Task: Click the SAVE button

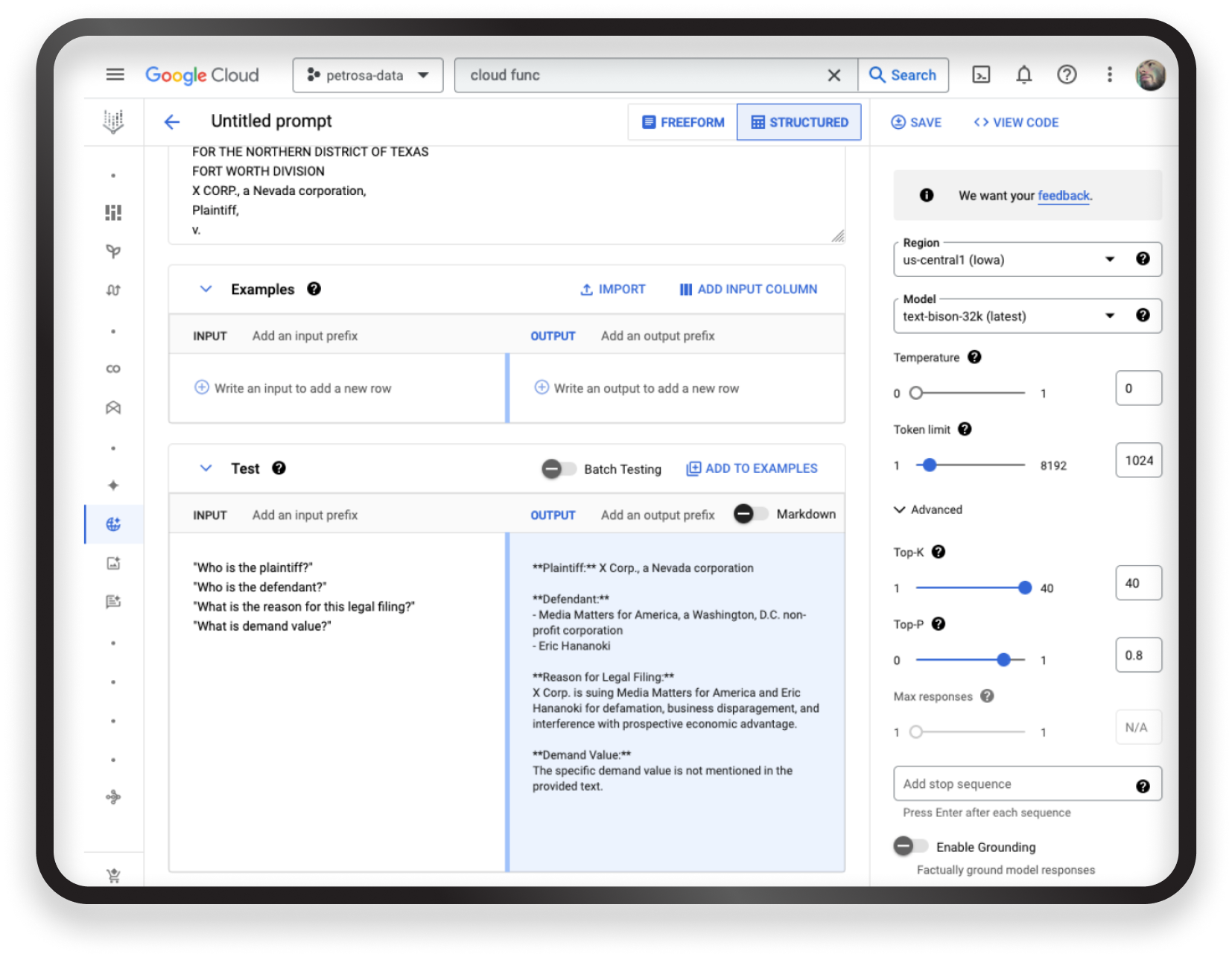Action: pos(916,122)
